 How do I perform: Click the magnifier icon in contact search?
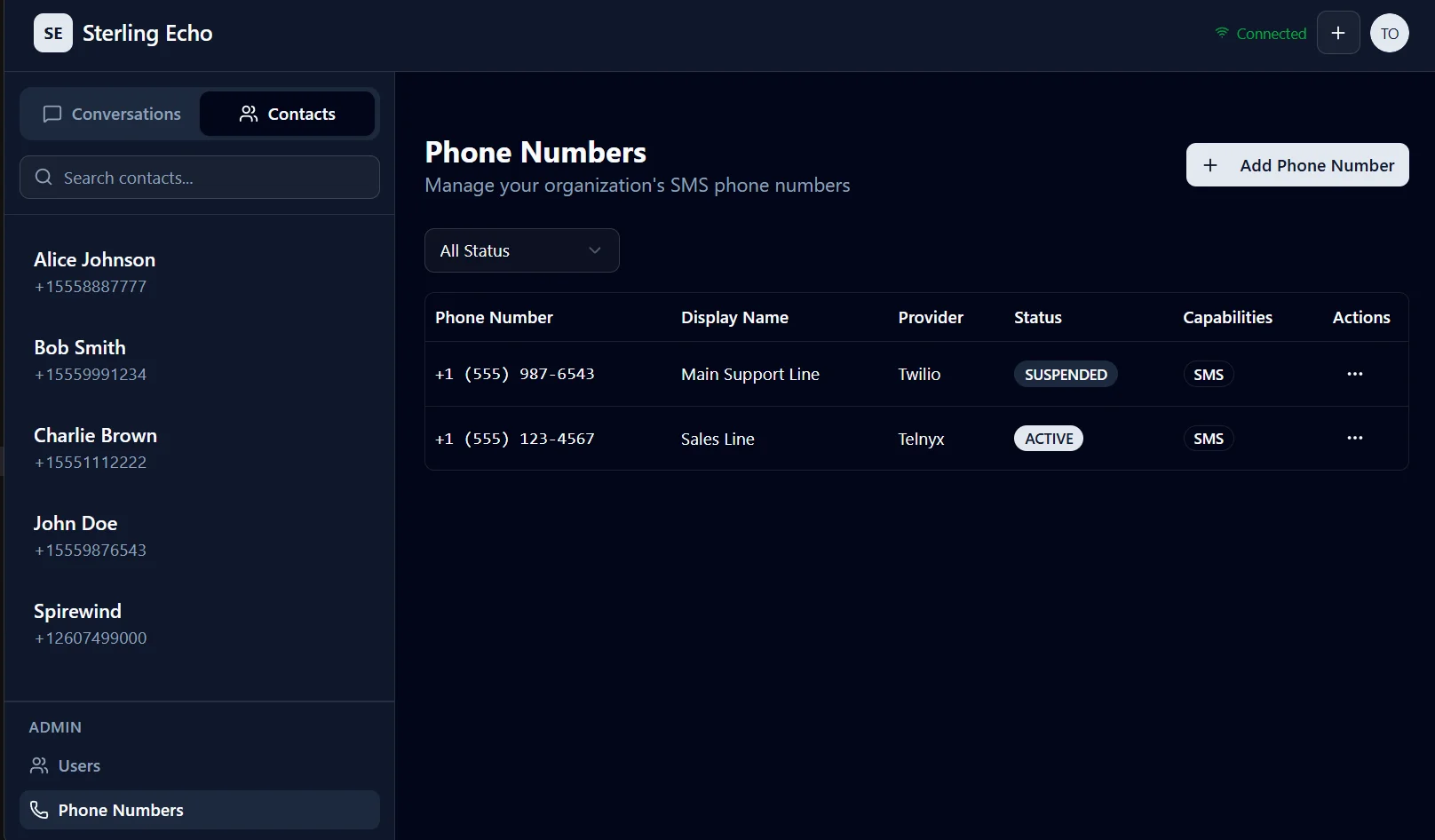tap(43, 178)
